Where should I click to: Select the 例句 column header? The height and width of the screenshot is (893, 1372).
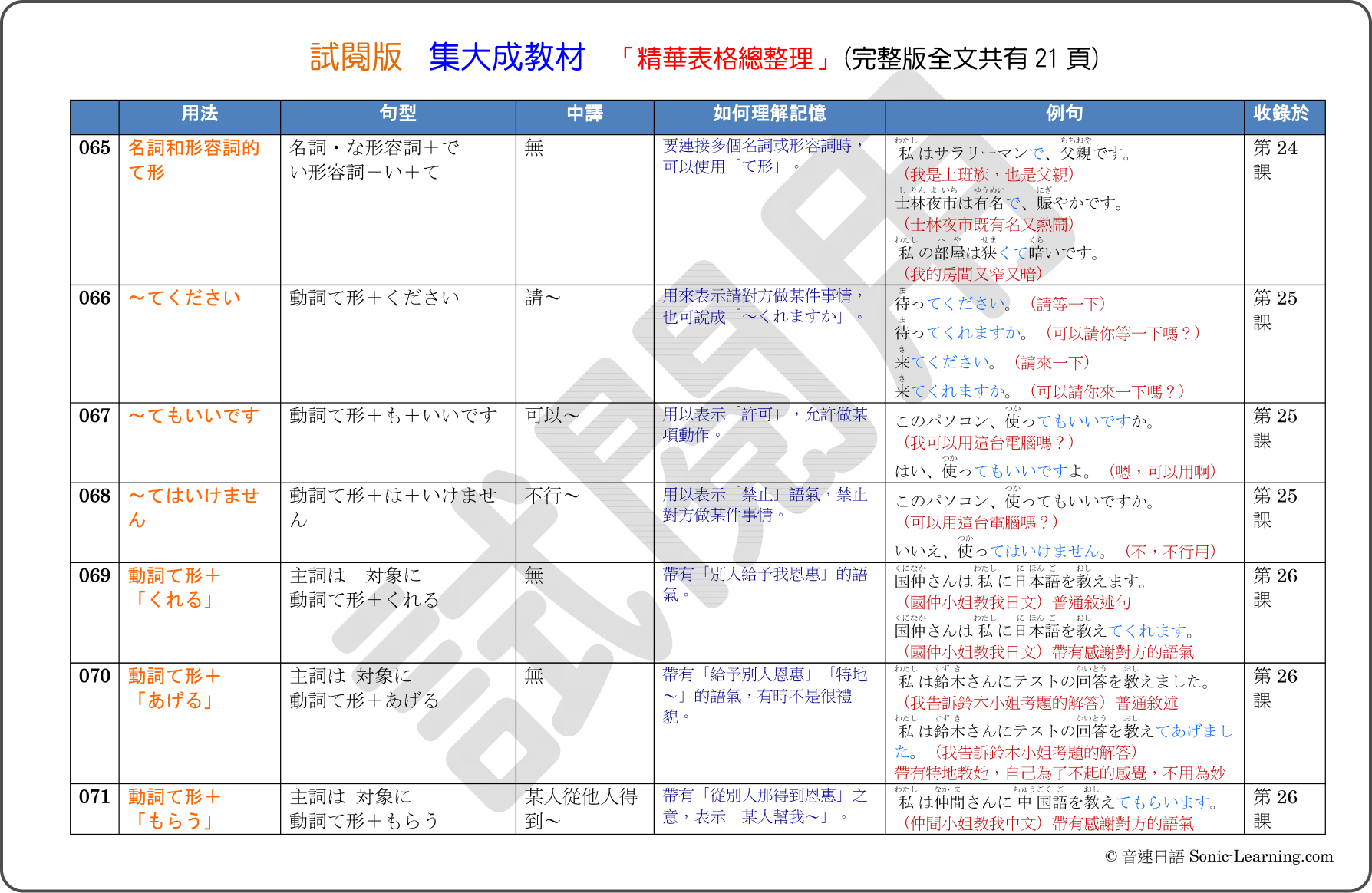1064,114
